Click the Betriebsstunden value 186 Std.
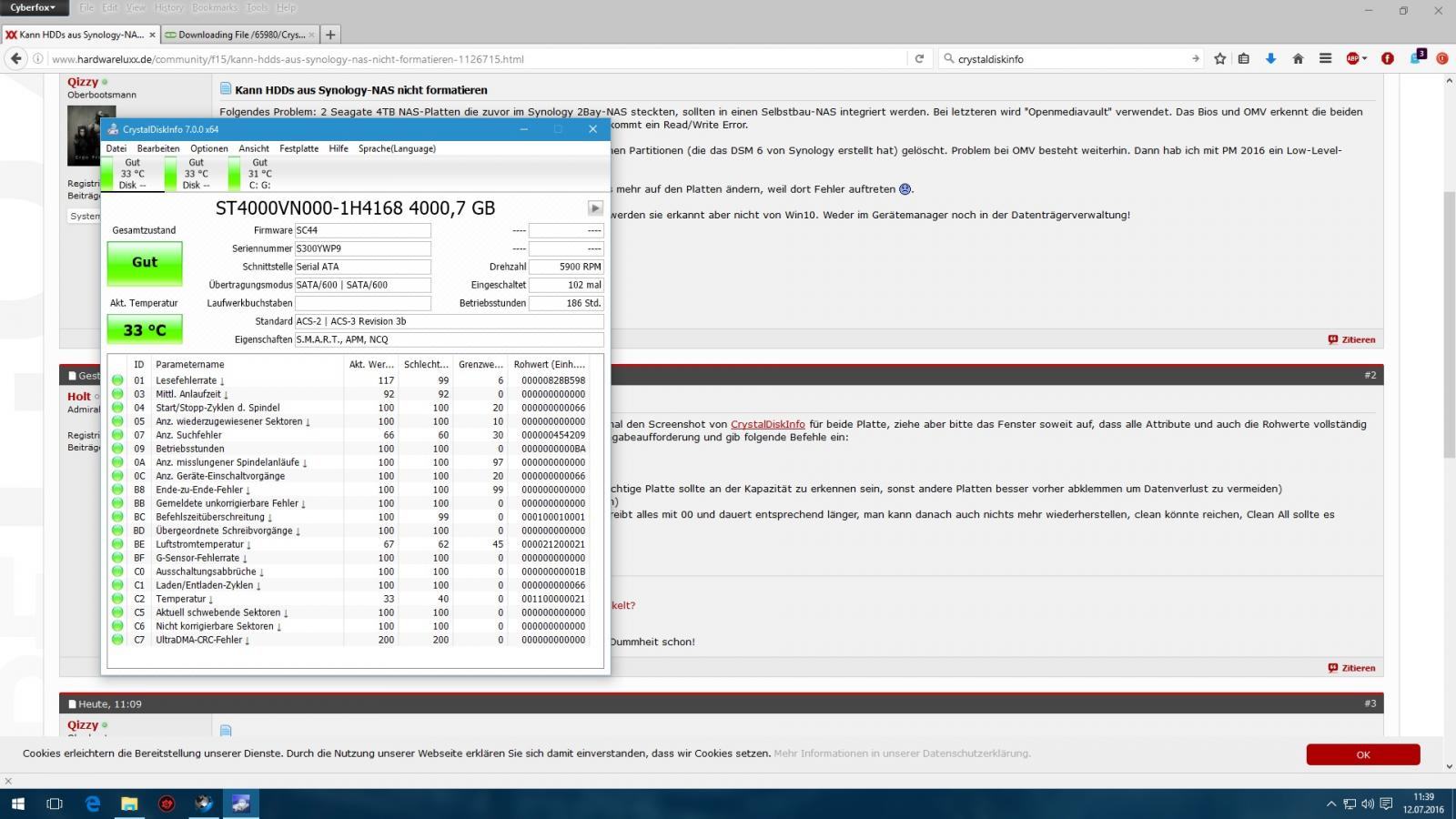Image resolution: width=1456 pixels, height=819 pixels. (x=566, y=303)
